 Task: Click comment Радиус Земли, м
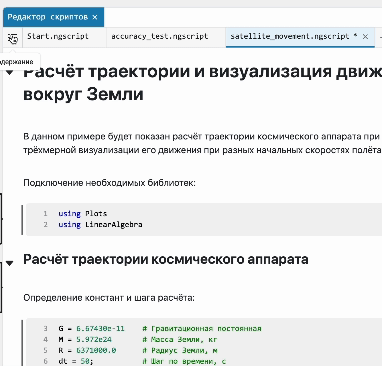180,350
